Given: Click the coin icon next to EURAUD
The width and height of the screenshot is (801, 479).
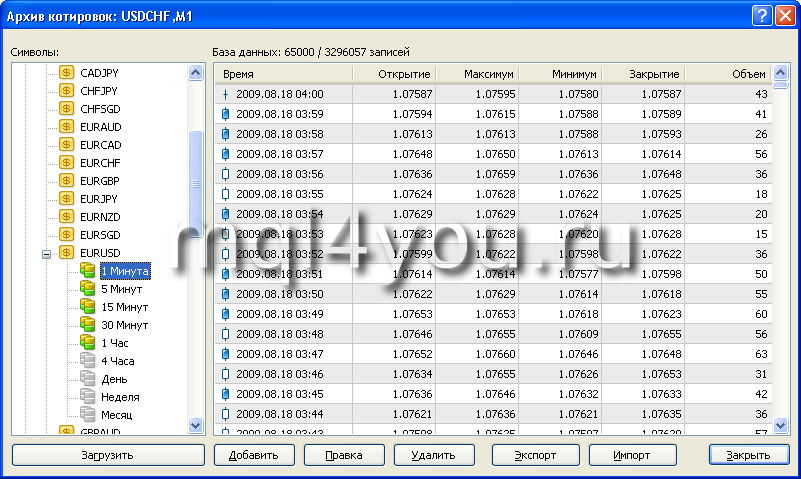Looking at the screenshot, I should click(x=67, y=127).
